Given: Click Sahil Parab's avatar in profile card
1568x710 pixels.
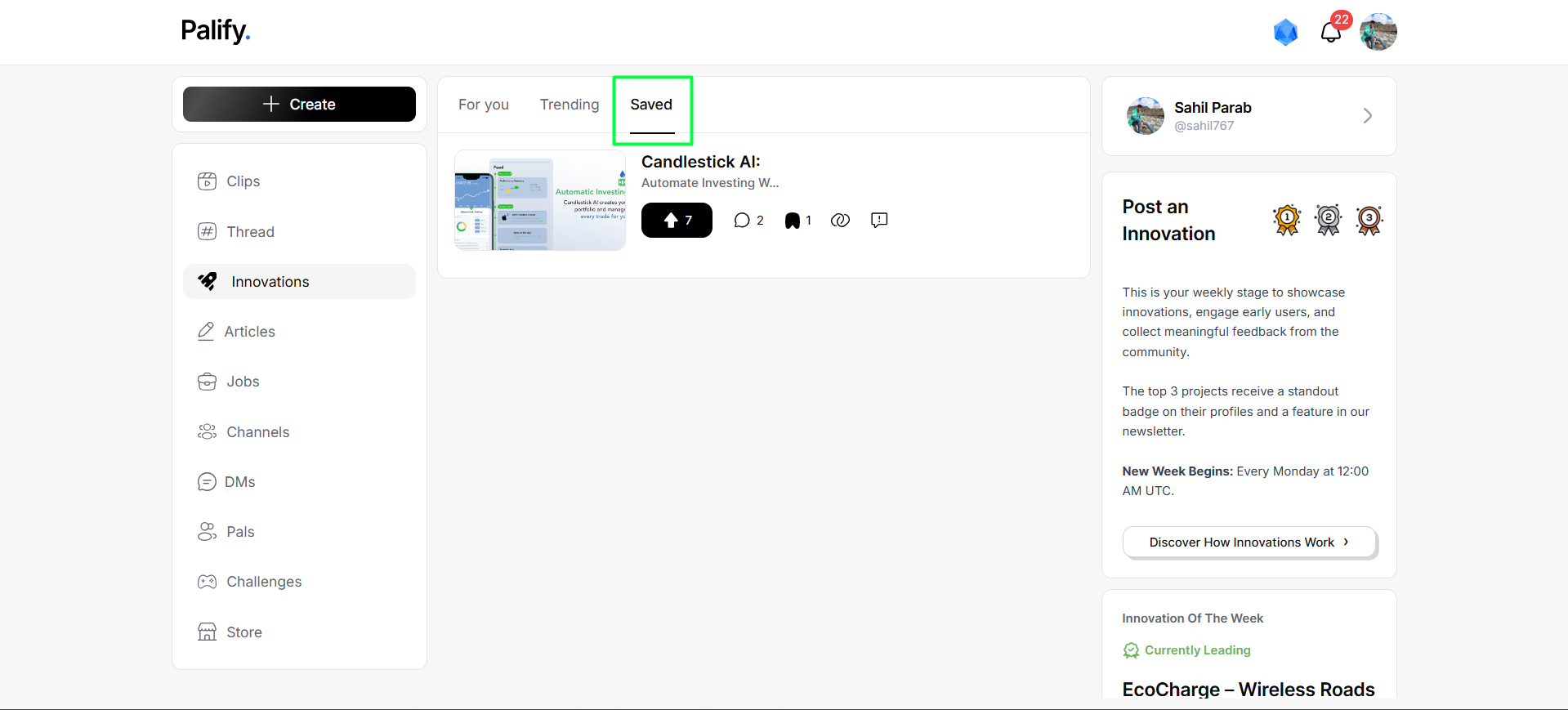Looking at the screenshot, I should [x=1146, y=116].
